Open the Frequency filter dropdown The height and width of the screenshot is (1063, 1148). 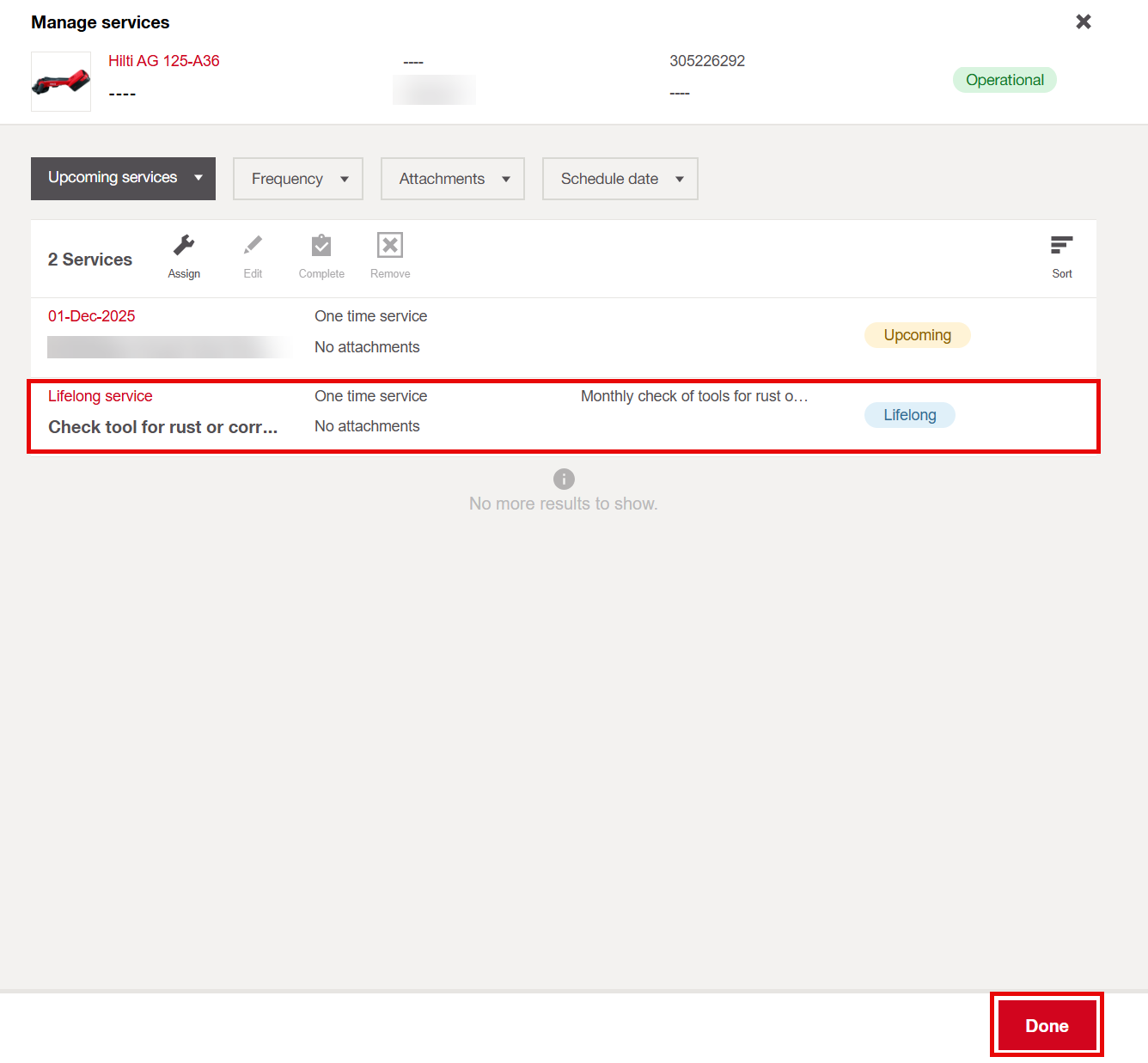[297, 179]
